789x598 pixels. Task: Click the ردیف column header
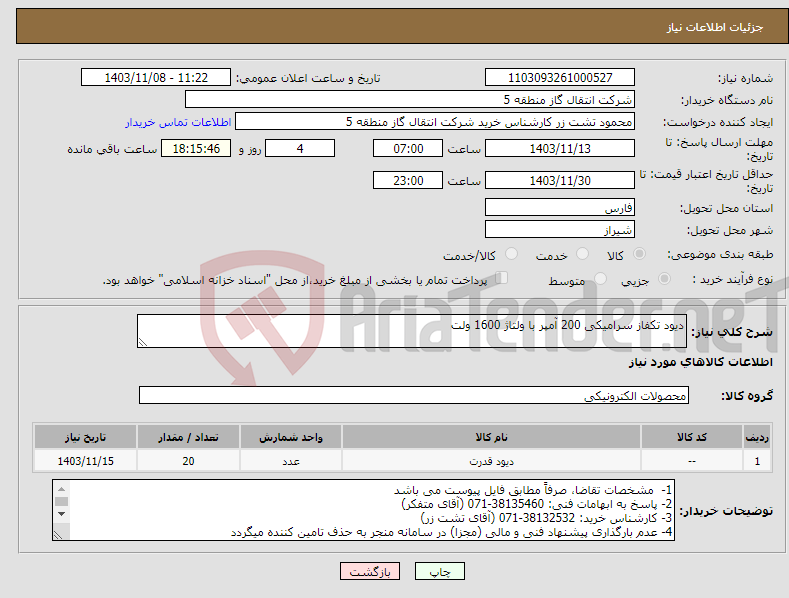tap(757, 437)
